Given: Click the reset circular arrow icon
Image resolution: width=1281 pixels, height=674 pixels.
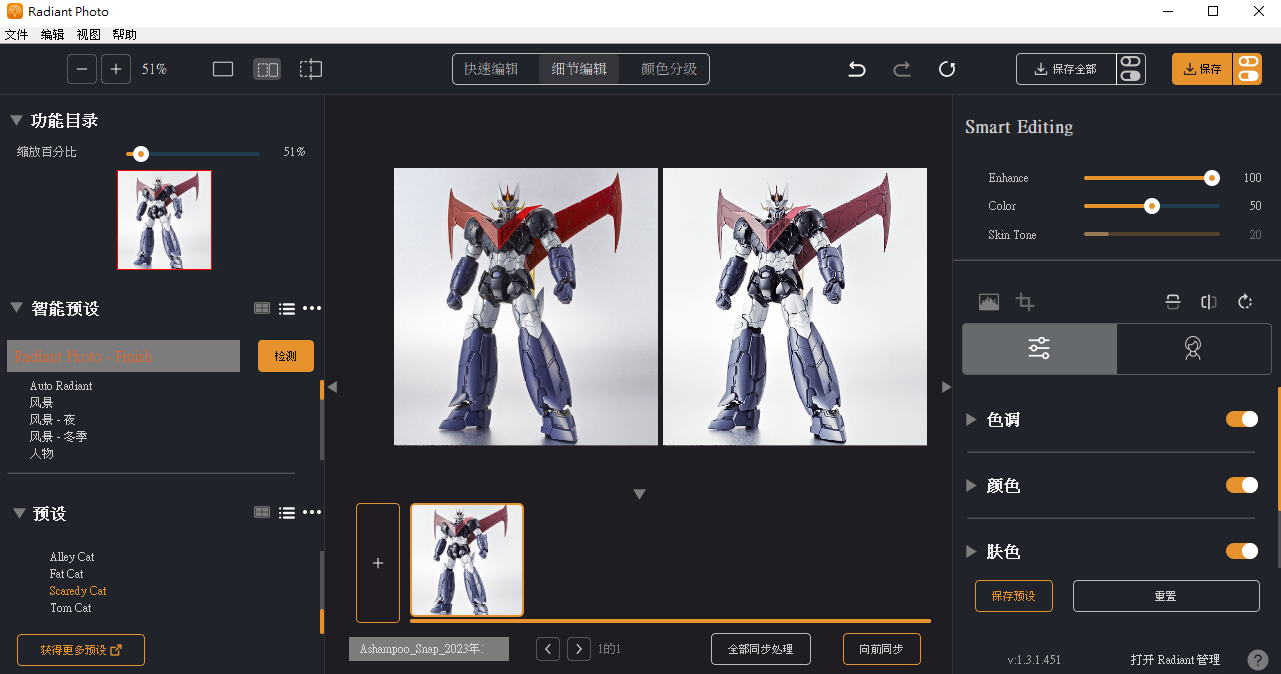Looking at the screenshot, I should coord(947,69).
